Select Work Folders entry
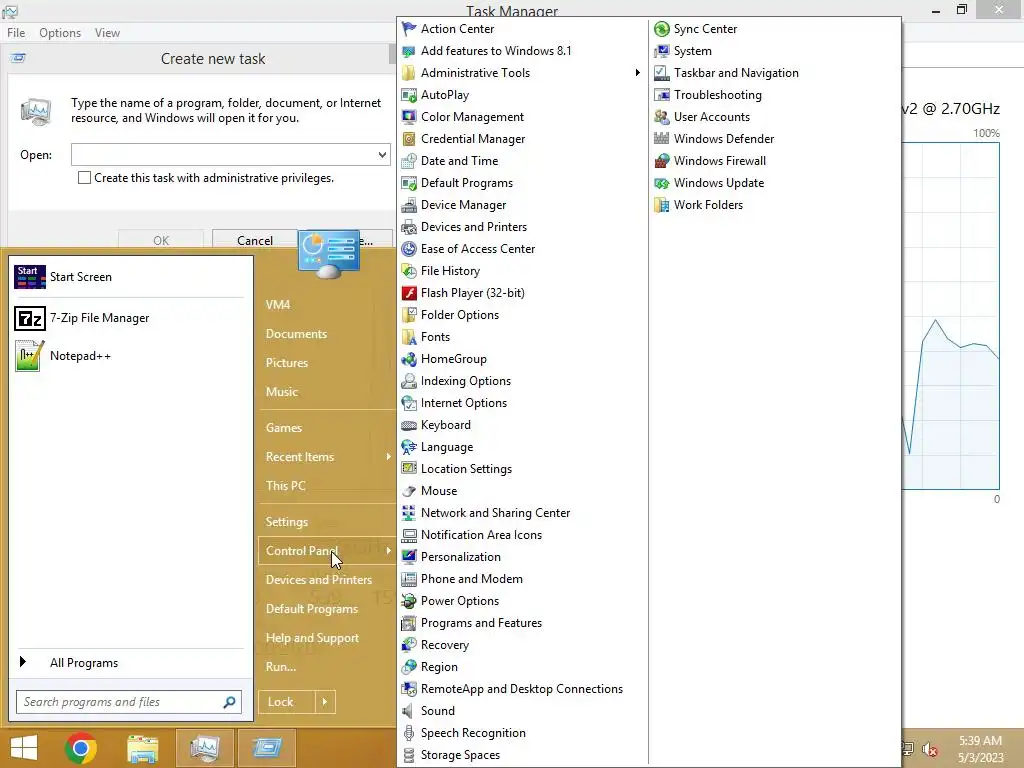 (x=708, y=205)
